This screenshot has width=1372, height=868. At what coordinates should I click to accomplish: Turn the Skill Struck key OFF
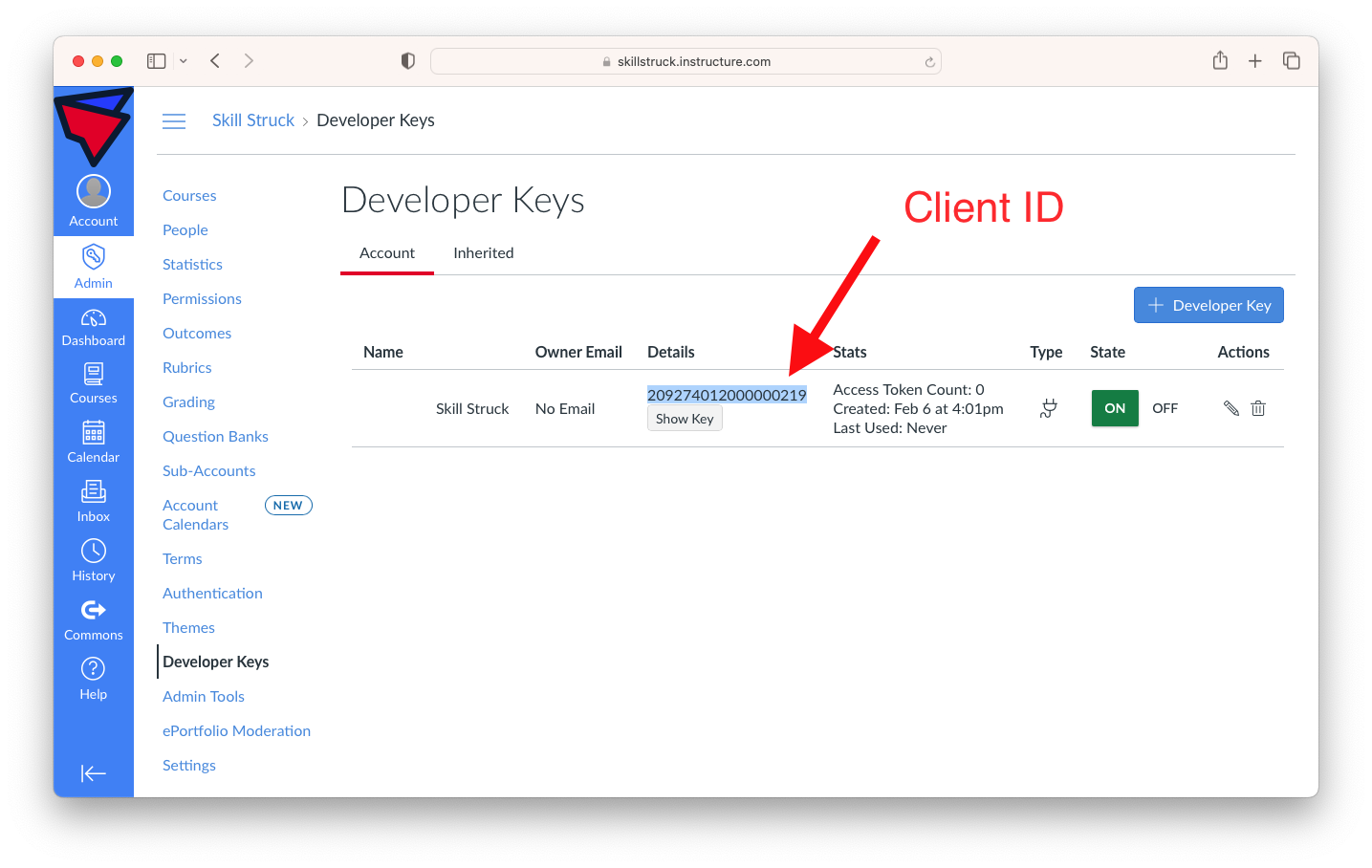point(1165,408)
